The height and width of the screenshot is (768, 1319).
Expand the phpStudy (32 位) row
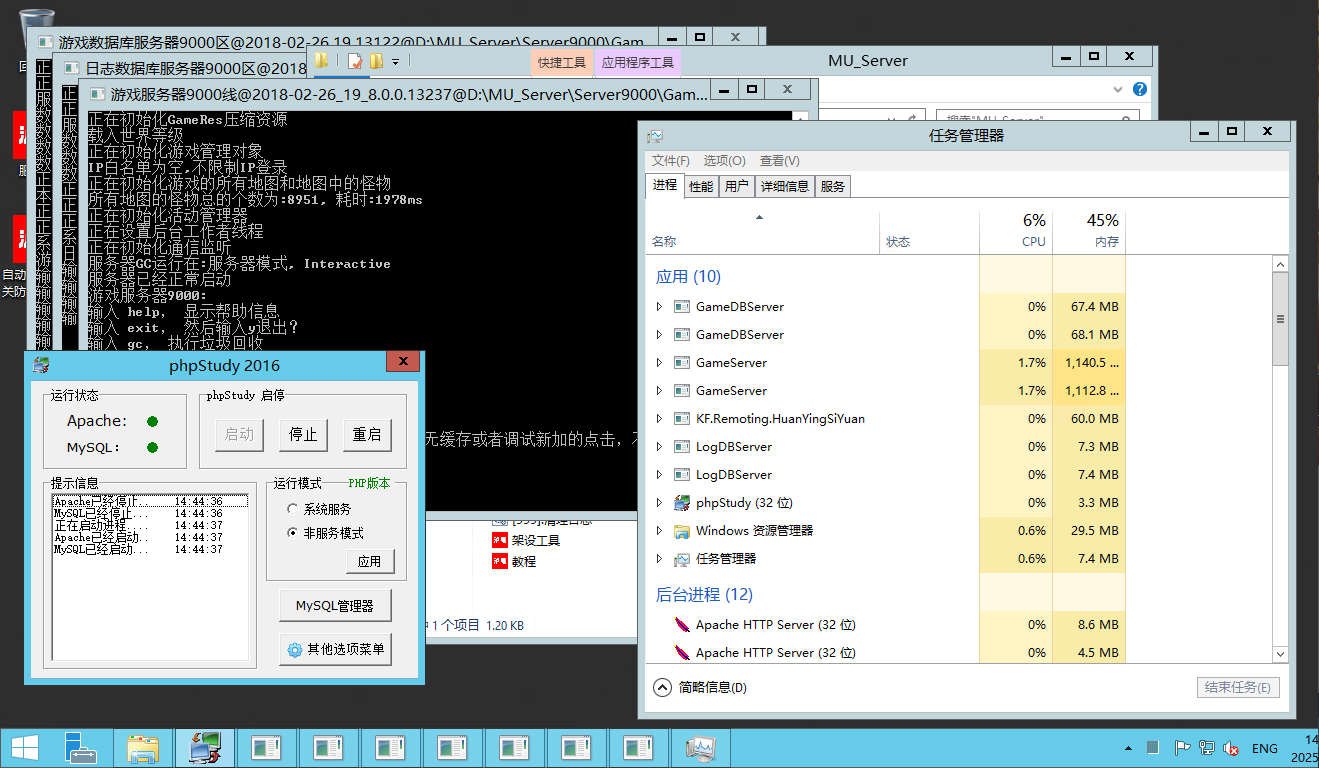click(x=658, y=503)
